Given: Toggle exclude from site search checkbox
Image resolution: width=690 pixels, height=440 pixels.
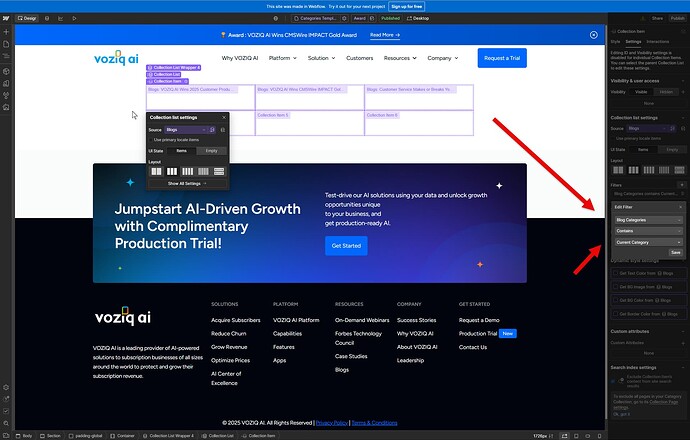Looking at the screenshot, I should pyautogui.click(x=613, y=381).
